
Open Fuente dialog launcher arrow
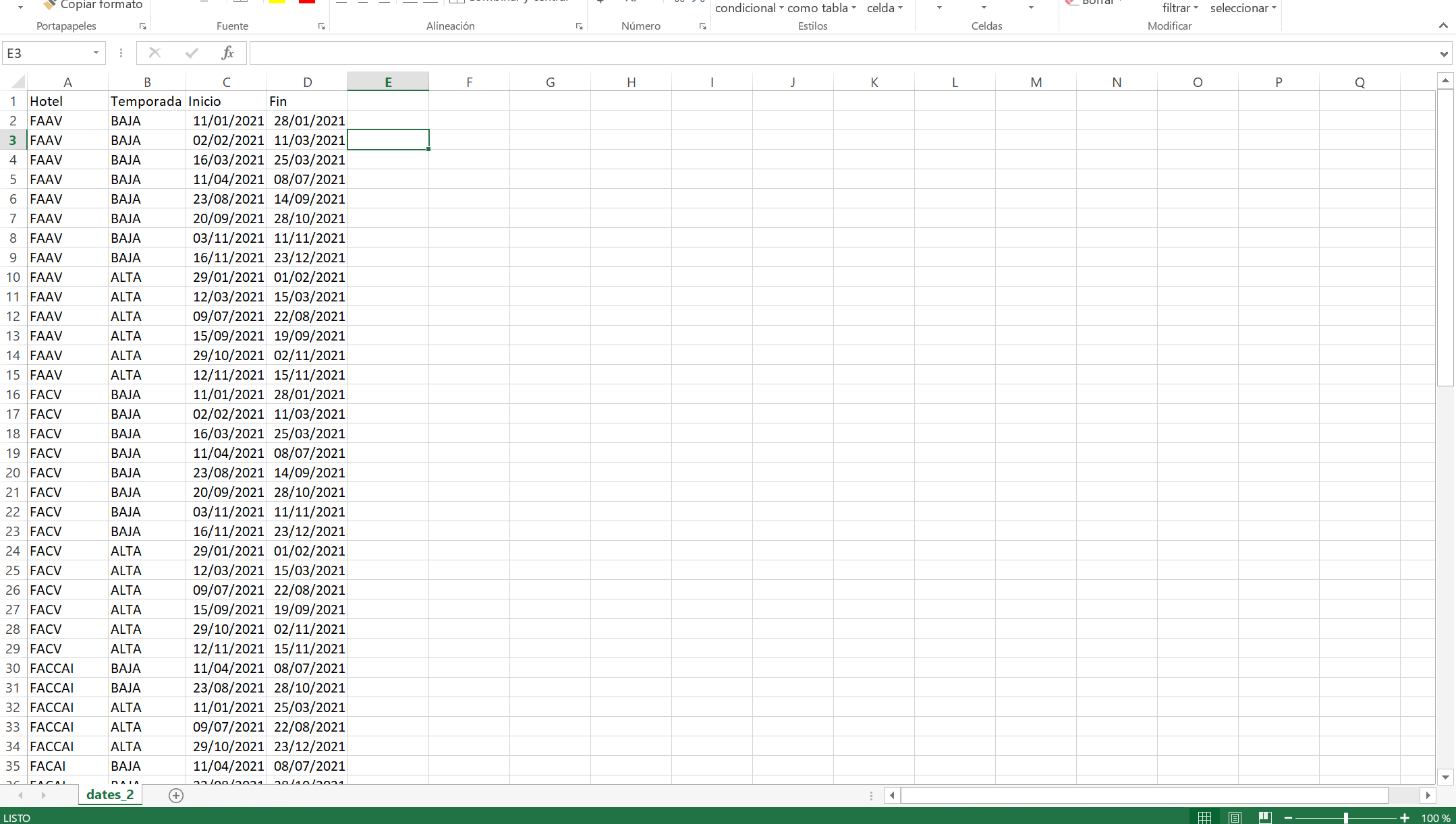click(321, 26)
